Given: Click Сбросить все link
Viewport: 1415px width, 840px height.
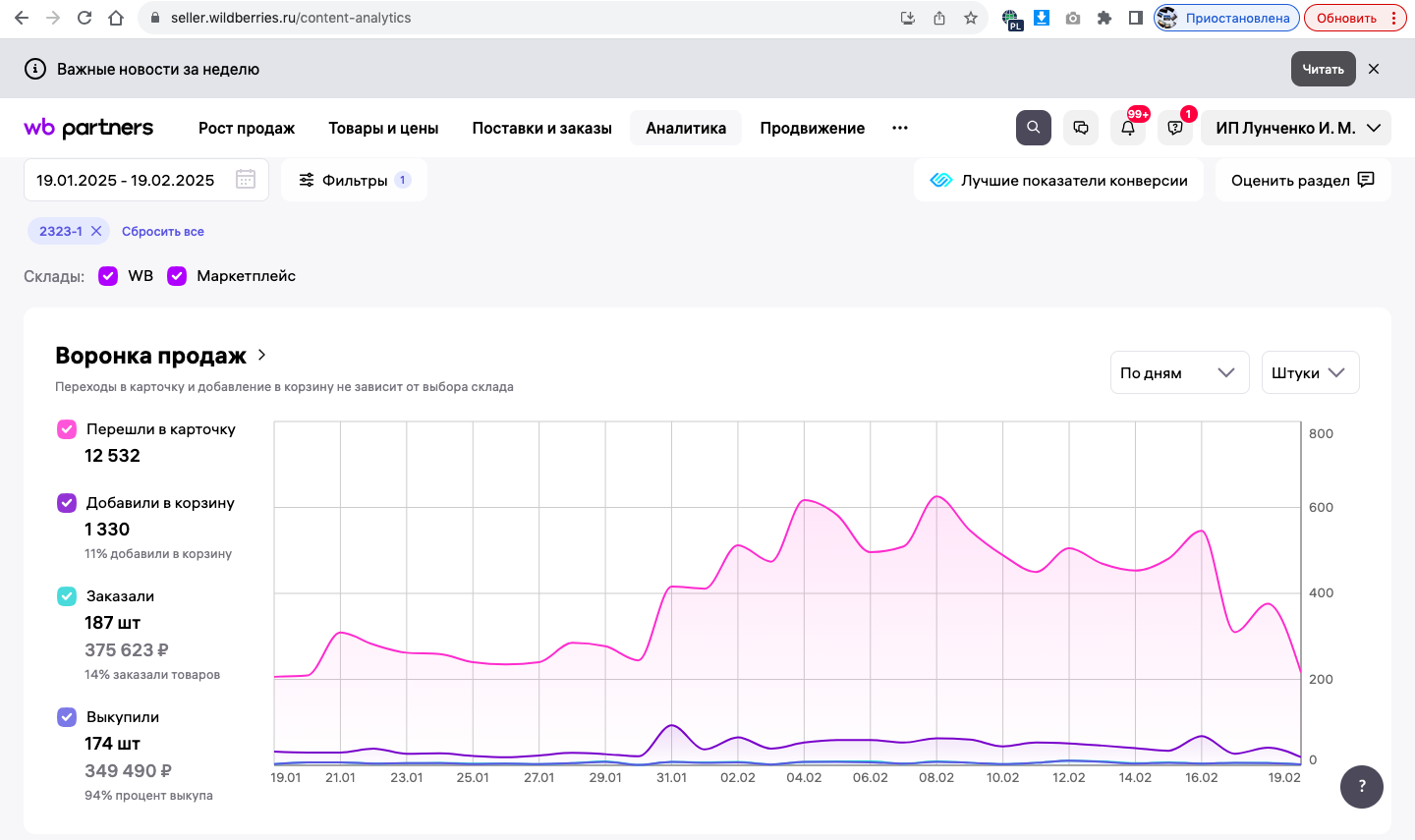Looking at the screenshot, I should pyautogui.click(x=163, y=232).
